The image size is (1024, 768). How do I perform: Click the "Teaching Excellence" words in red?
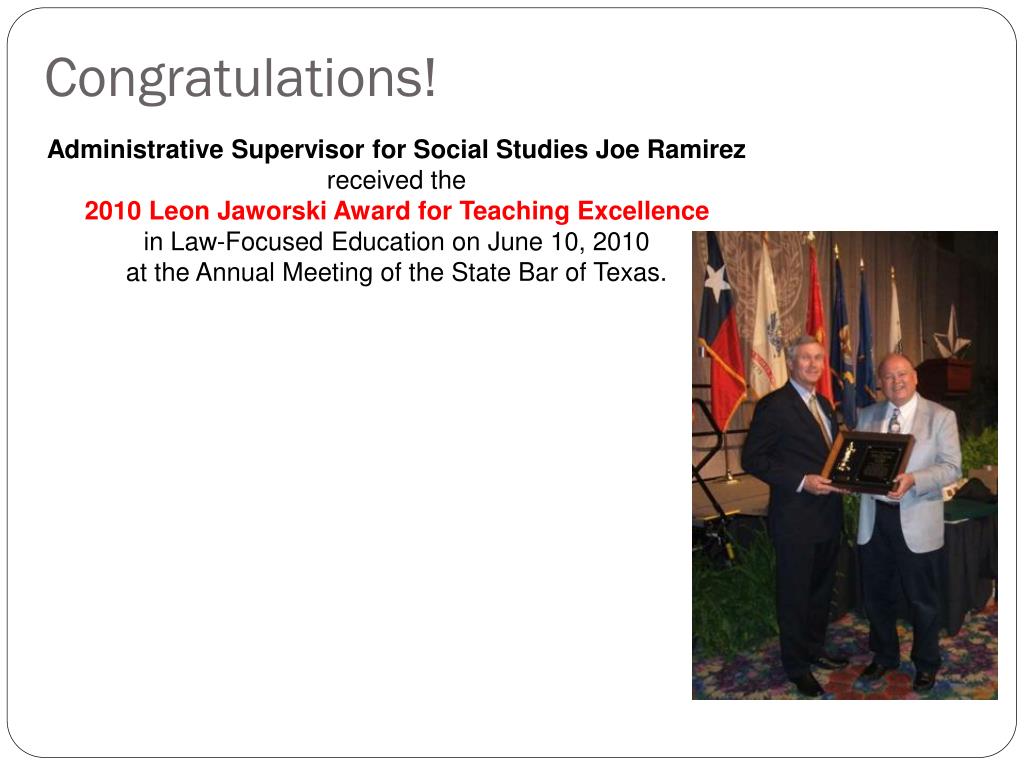coord(584,211)
